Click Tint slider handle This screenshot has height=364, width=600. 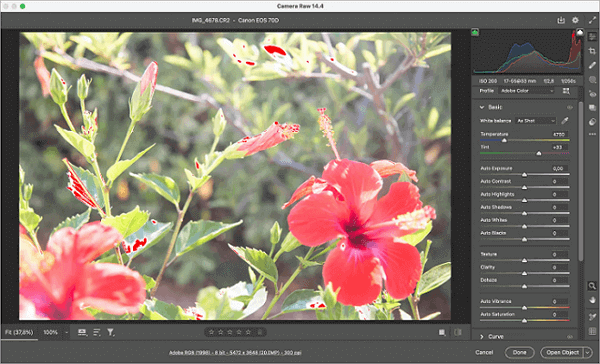tap(539, 153)
